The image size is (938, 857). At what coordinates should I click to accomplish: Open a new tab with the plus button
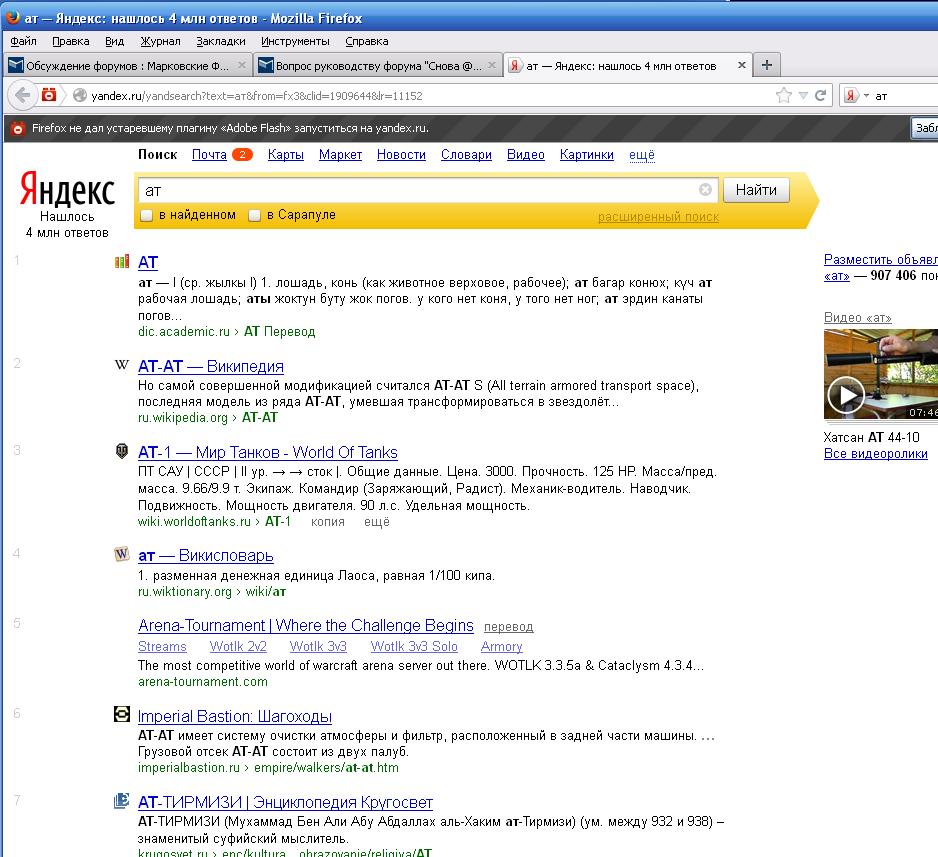pyautogui.click(x=767, y=65)
